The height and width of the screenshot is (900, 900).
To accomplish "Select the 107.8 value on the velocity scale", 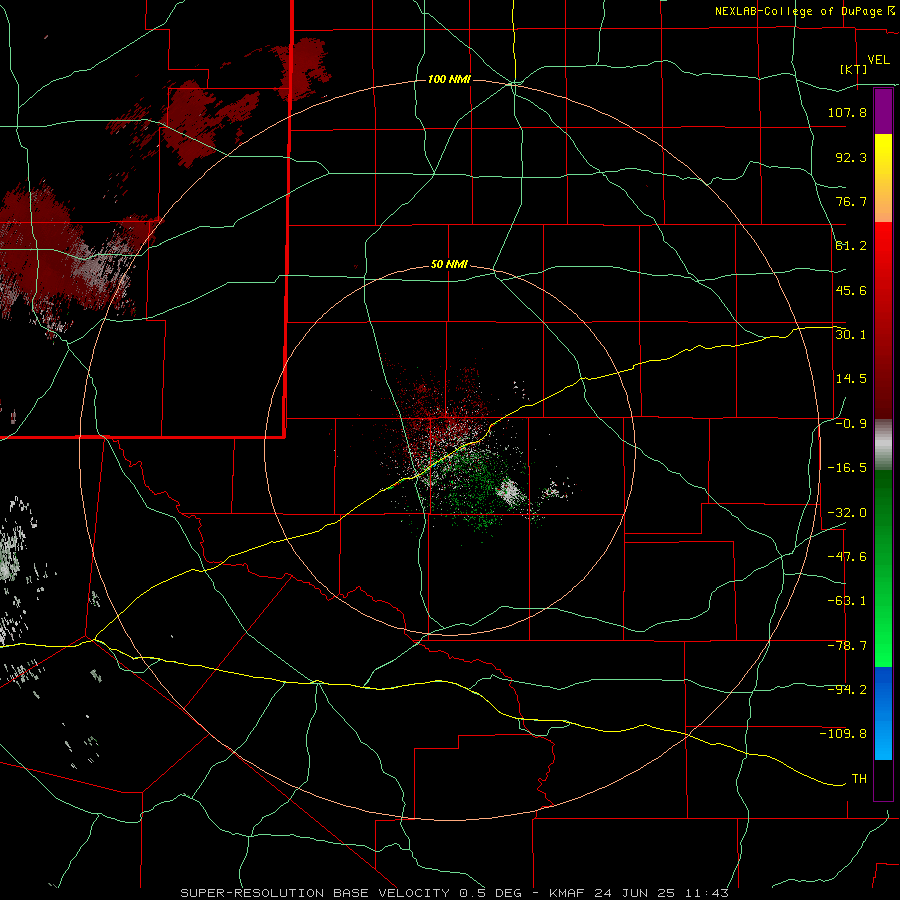I will pyautogui.click(x=847, y=112).
